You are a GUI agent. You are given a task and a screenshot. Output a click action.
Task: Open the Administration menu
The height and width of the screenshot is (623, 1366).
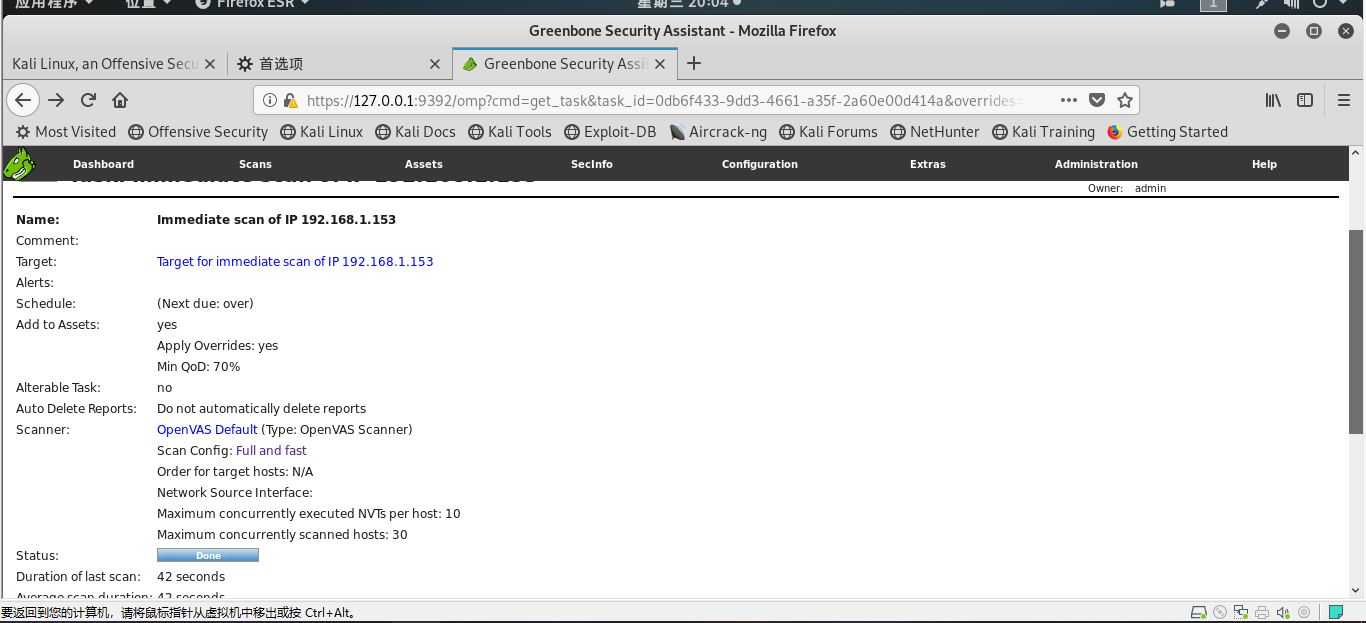click(1096, 164)
